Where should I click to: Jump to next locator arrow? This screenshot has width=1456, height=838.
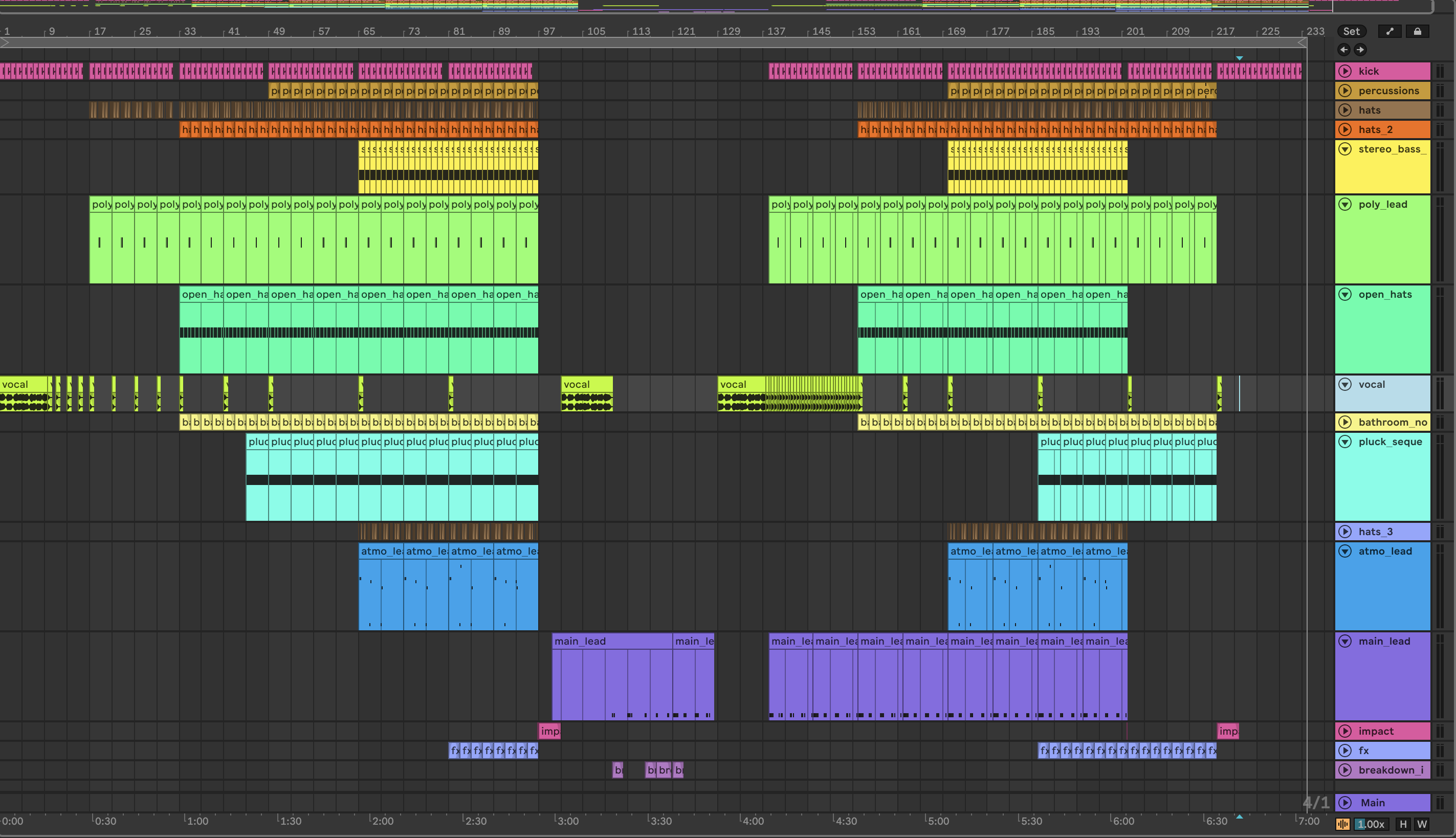tap(1360, 50)
